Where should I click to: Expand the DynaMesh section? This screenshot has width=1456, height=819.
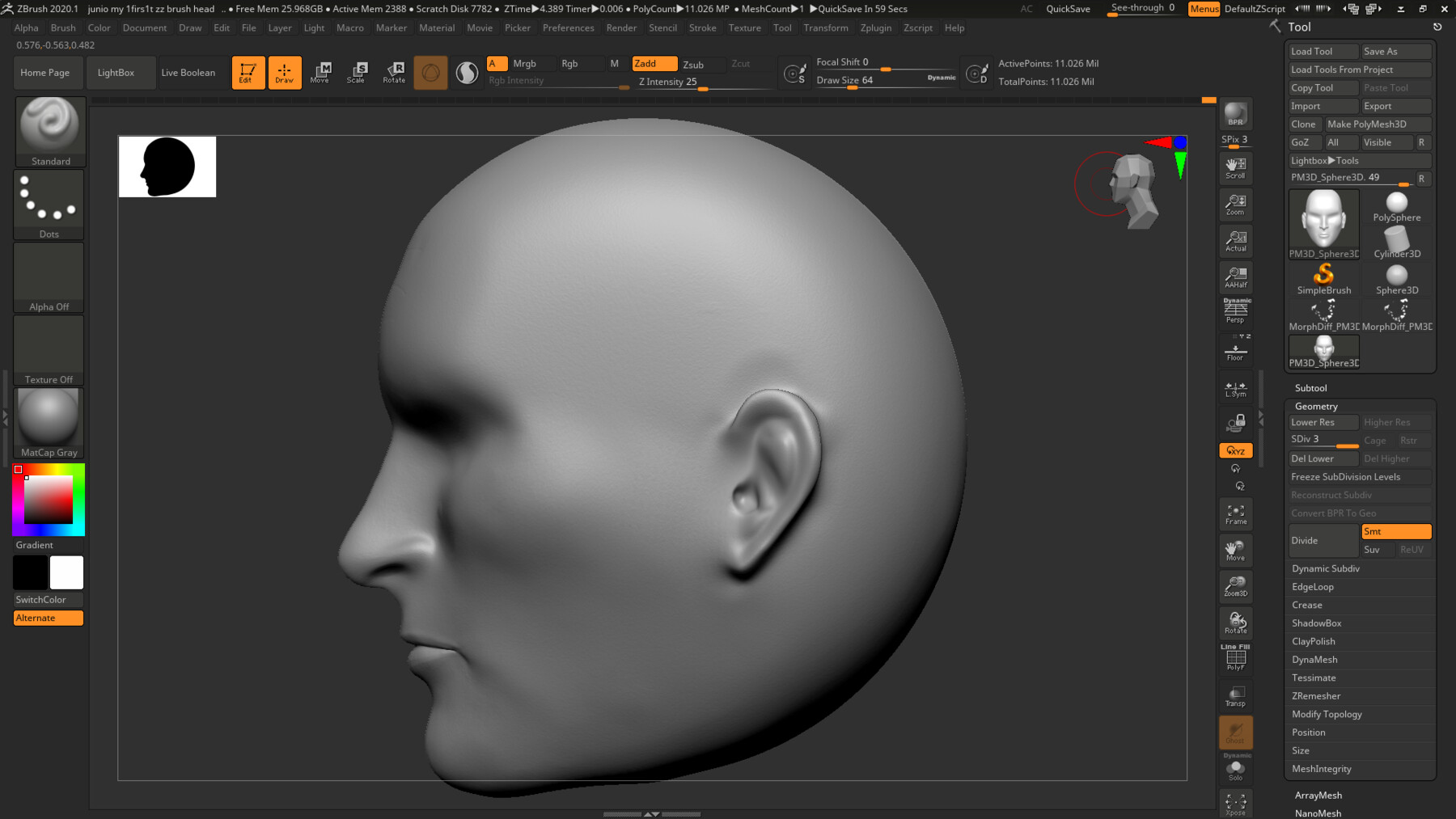tap(1314, 660)
